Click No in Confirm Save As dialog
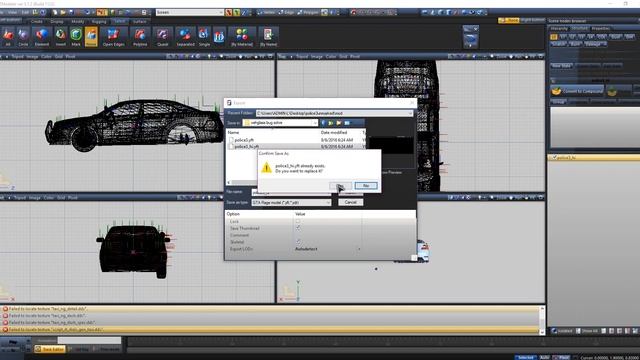This screenshot has height=360, width=640. [366, 186]
